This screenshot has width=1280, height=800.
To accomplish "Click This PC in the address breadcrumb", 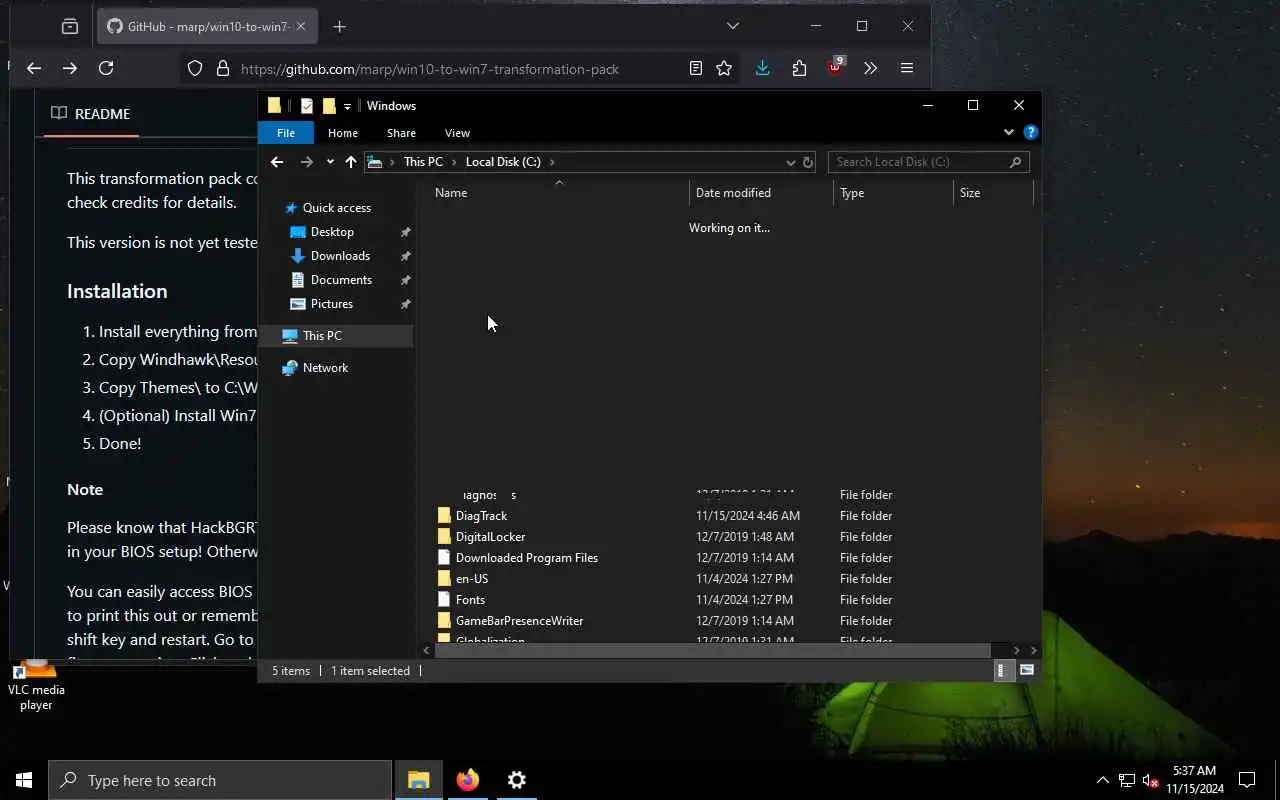I will (423, 162).
